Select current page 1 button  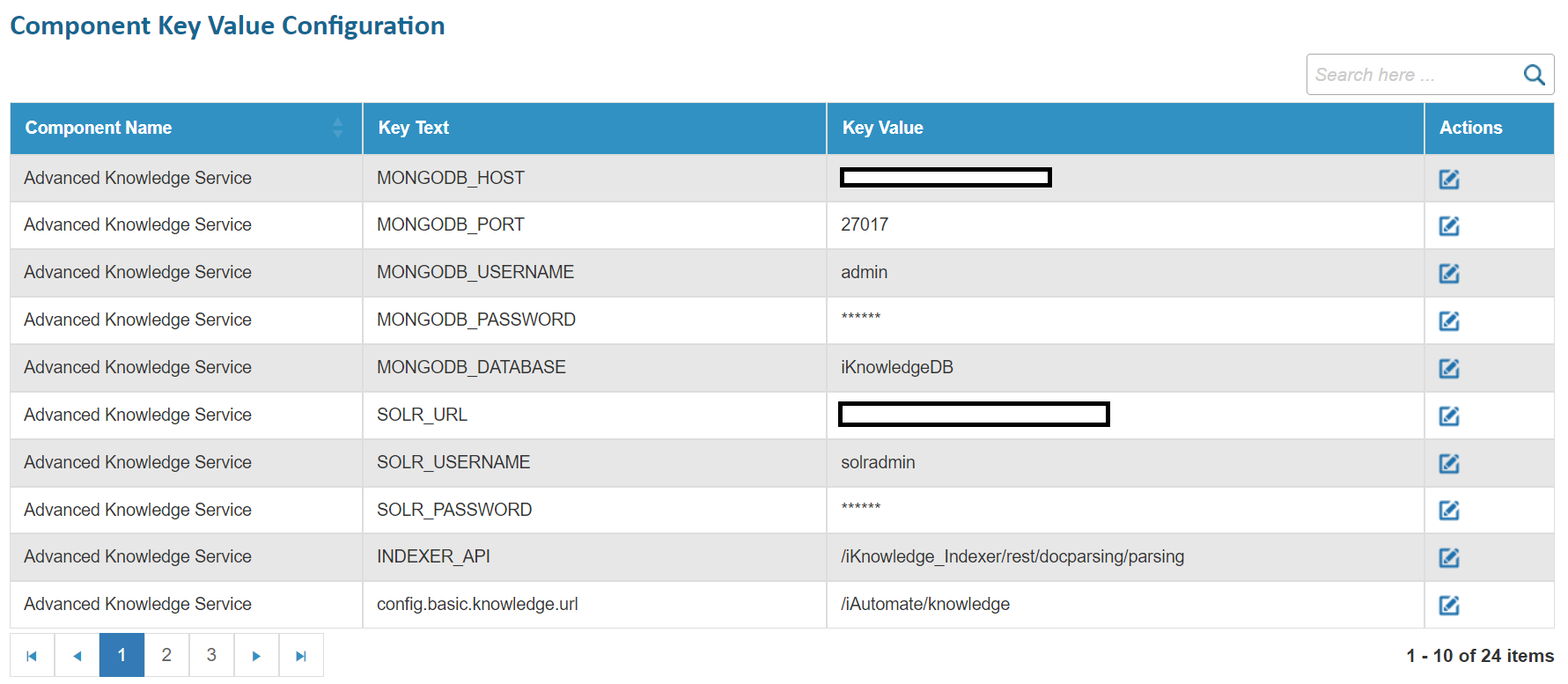(121, 655)
